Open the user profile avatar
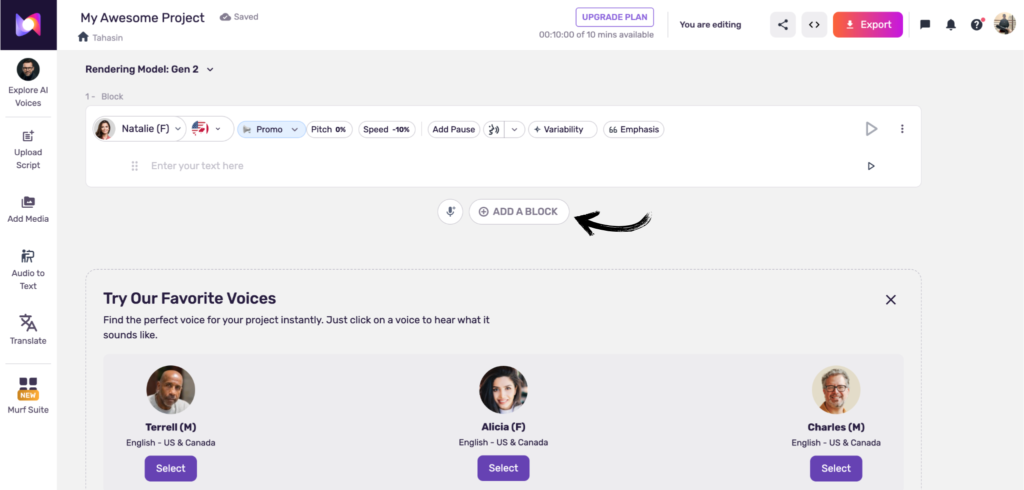 [1004, 24]
